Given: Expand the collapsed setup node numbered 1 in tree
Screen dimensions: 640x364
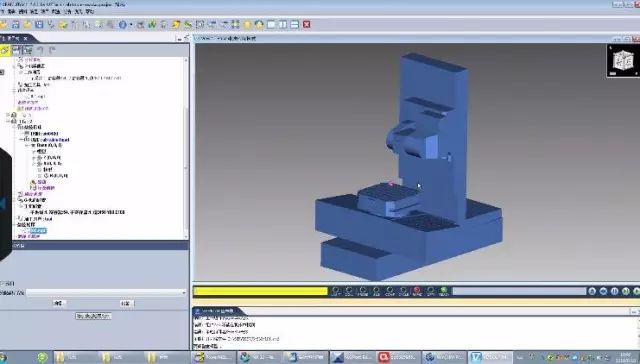Looking at the screenshot, I should tap(8, 115).
